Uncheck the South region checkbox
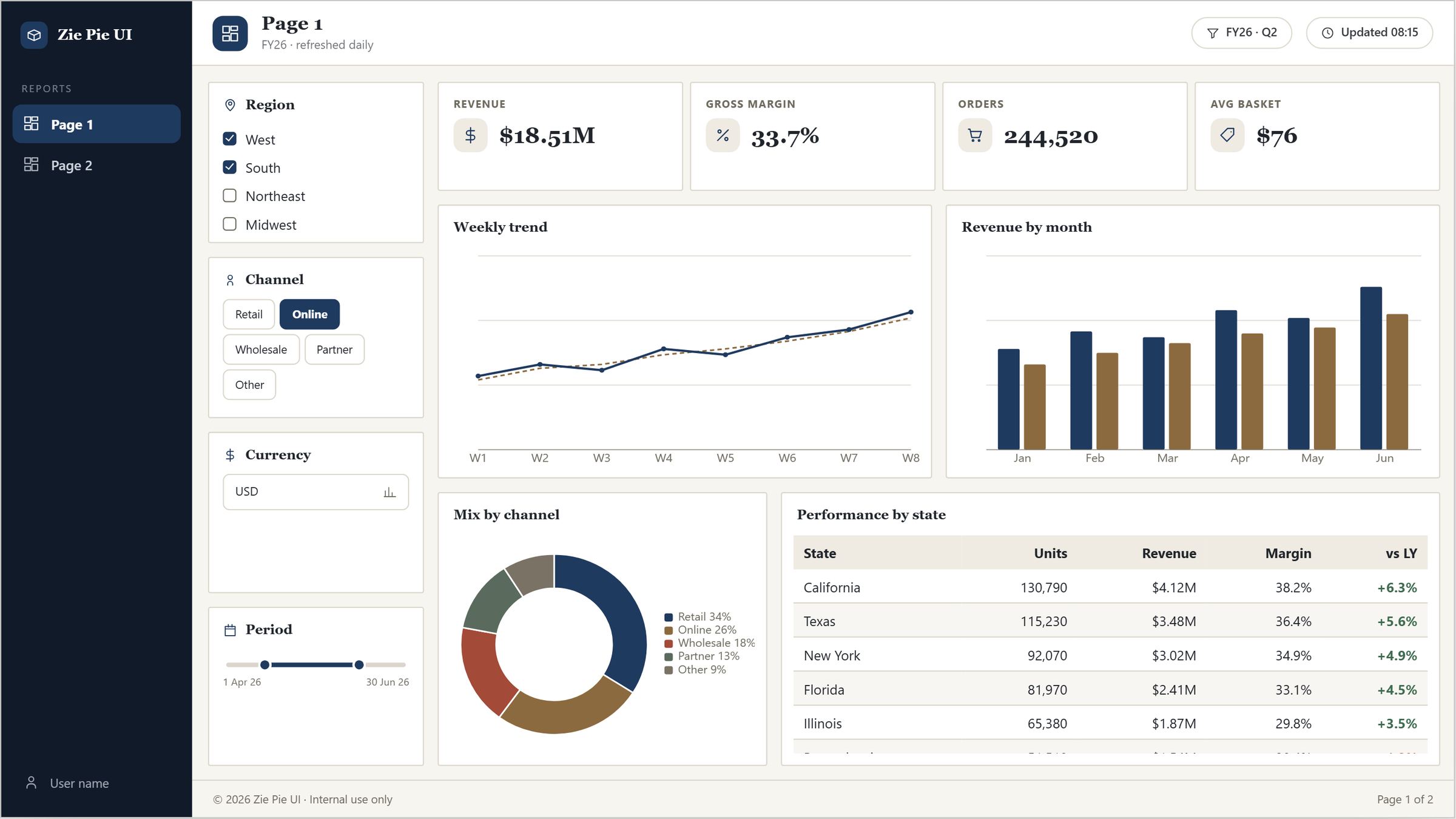The width and height of the screenshot is (1456, 819). coord(229,167)
